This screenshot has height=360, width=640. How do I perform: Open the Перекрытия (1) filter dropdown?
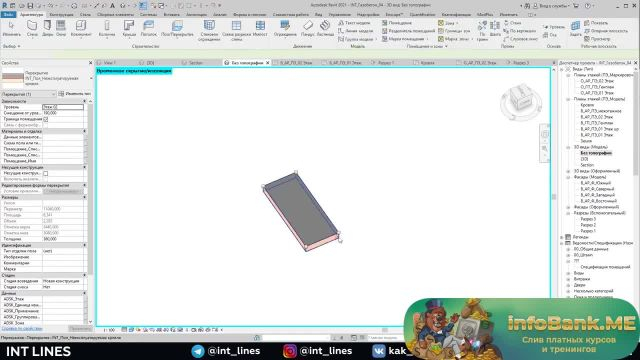(29, 94)
